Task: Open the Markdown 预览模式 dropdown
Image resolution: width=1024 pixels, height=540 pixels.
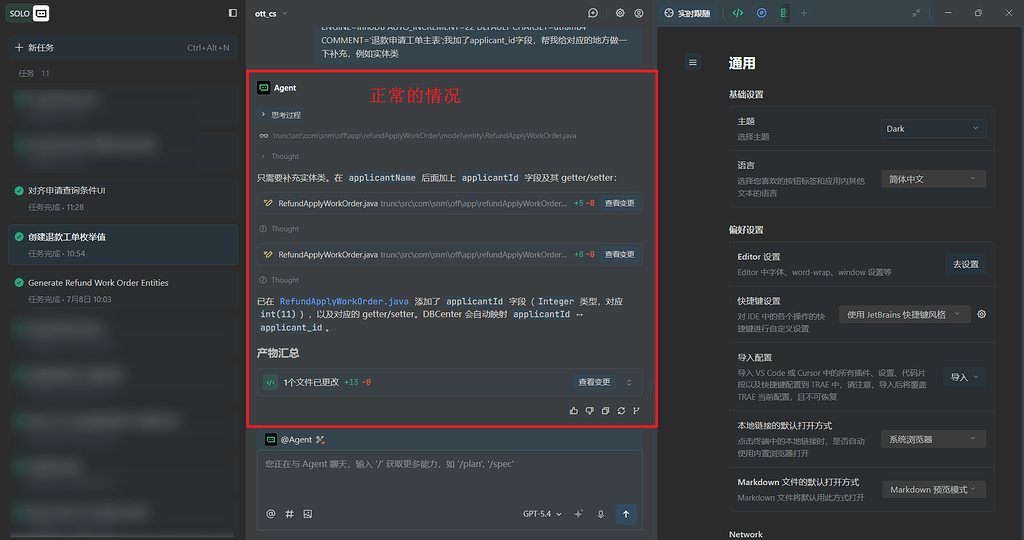Action: (934, 490)
